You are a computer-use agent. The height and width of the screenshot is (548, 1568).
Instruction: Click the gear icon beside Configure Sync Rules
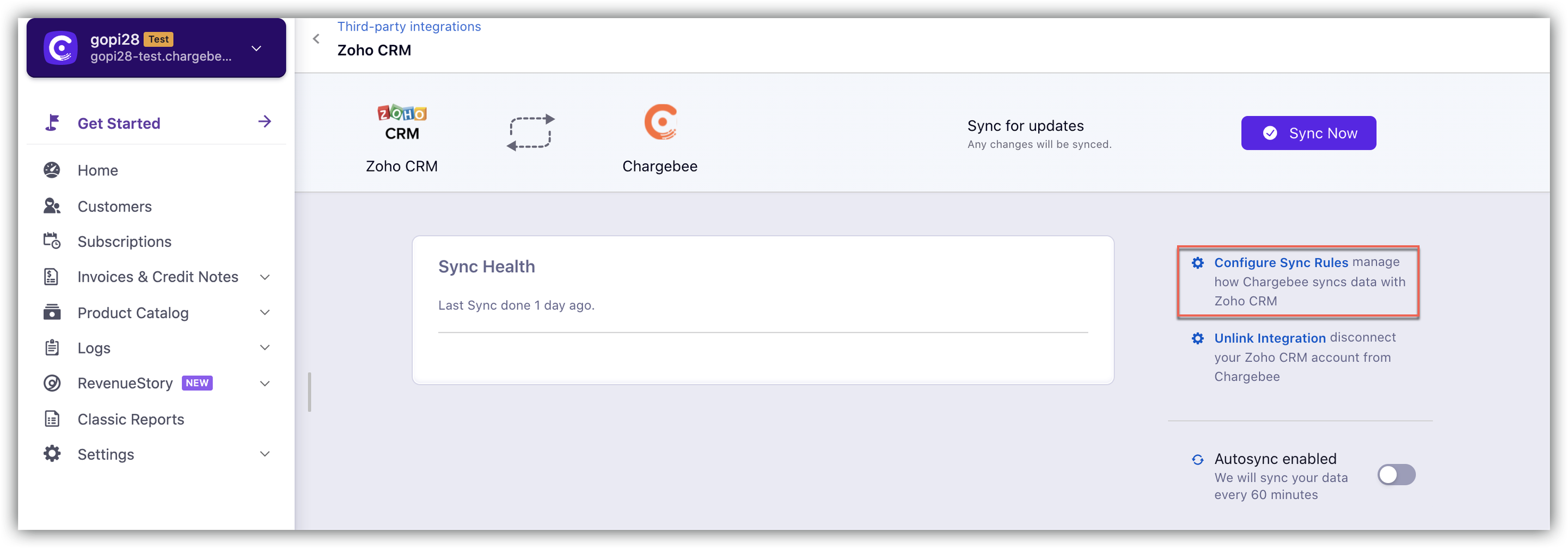pos(1197,263)
